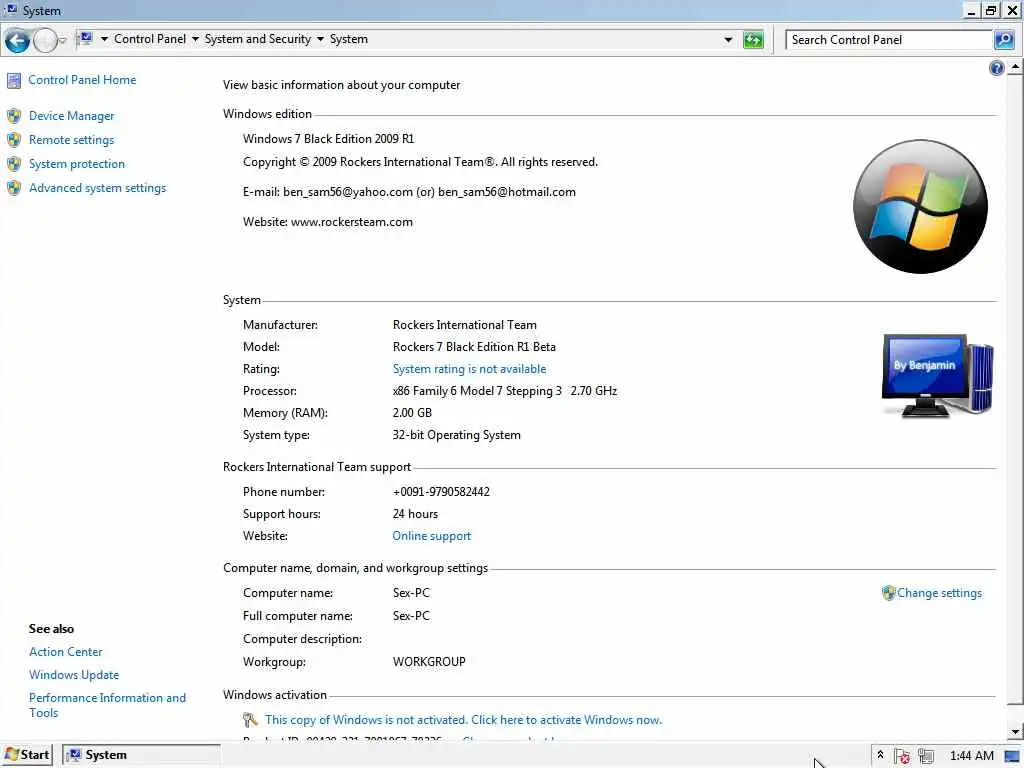Click the System taskbar button
This screenshot has width=1024, height=768.
(141, 755)
